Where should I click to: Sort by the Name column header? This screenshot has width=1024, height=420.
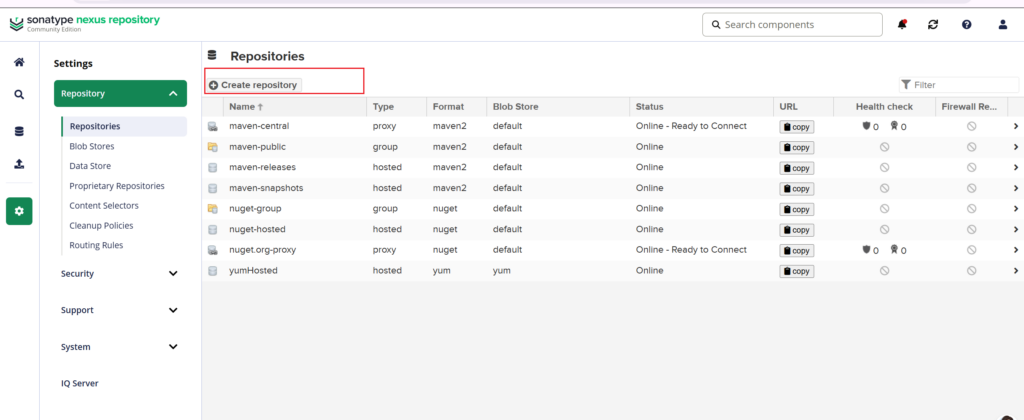click(x=243, y=106)
